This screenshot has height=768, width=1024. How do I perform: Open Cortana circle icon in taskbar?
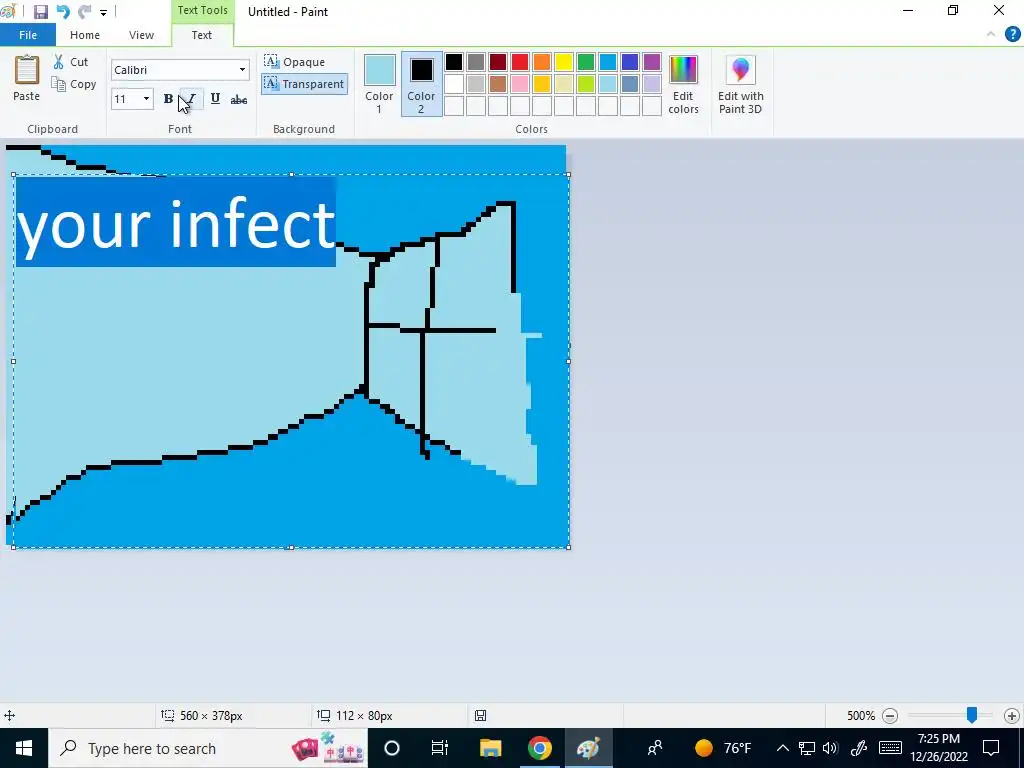click(392, 748)
